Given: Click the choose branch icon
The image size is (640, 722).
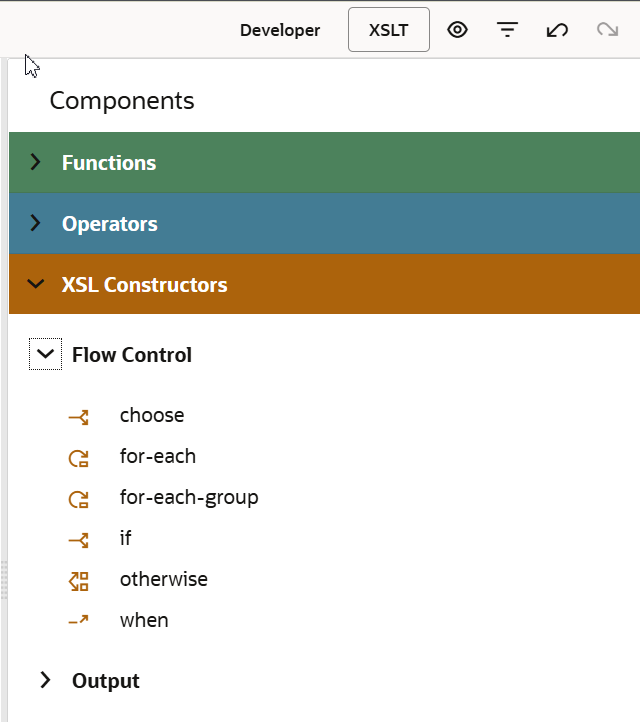Looking at the screenshot, I should pos(78,416).
